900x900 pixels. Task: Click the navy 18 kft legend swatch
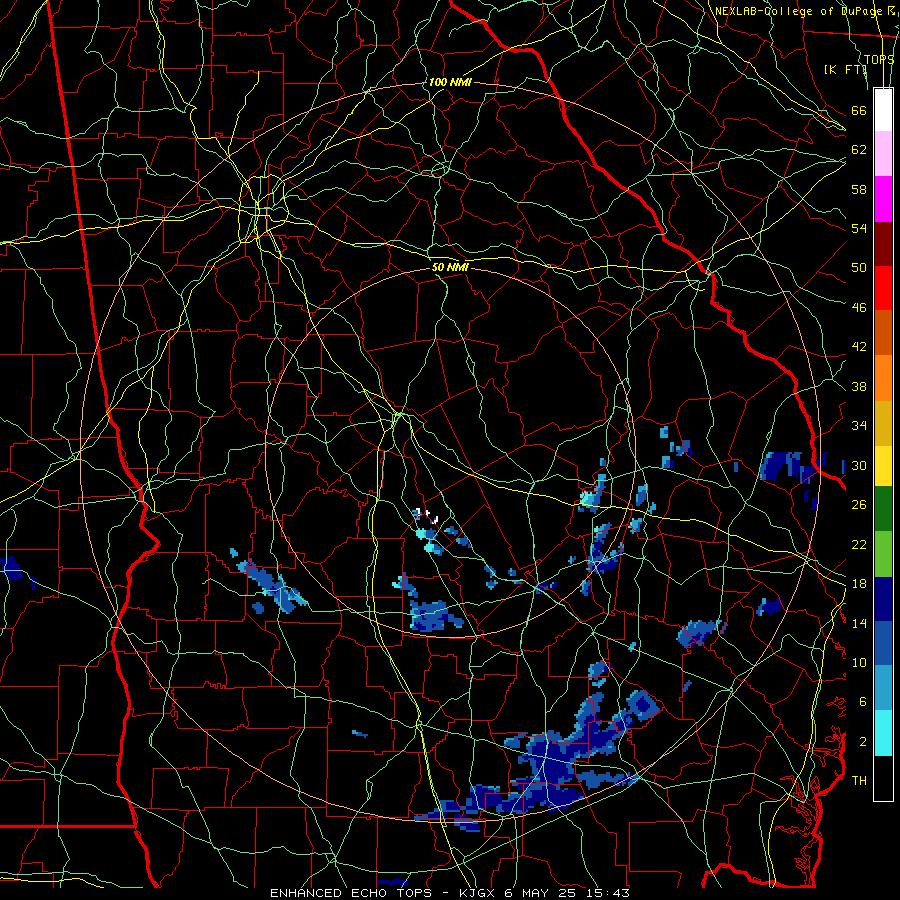[883, 599]
